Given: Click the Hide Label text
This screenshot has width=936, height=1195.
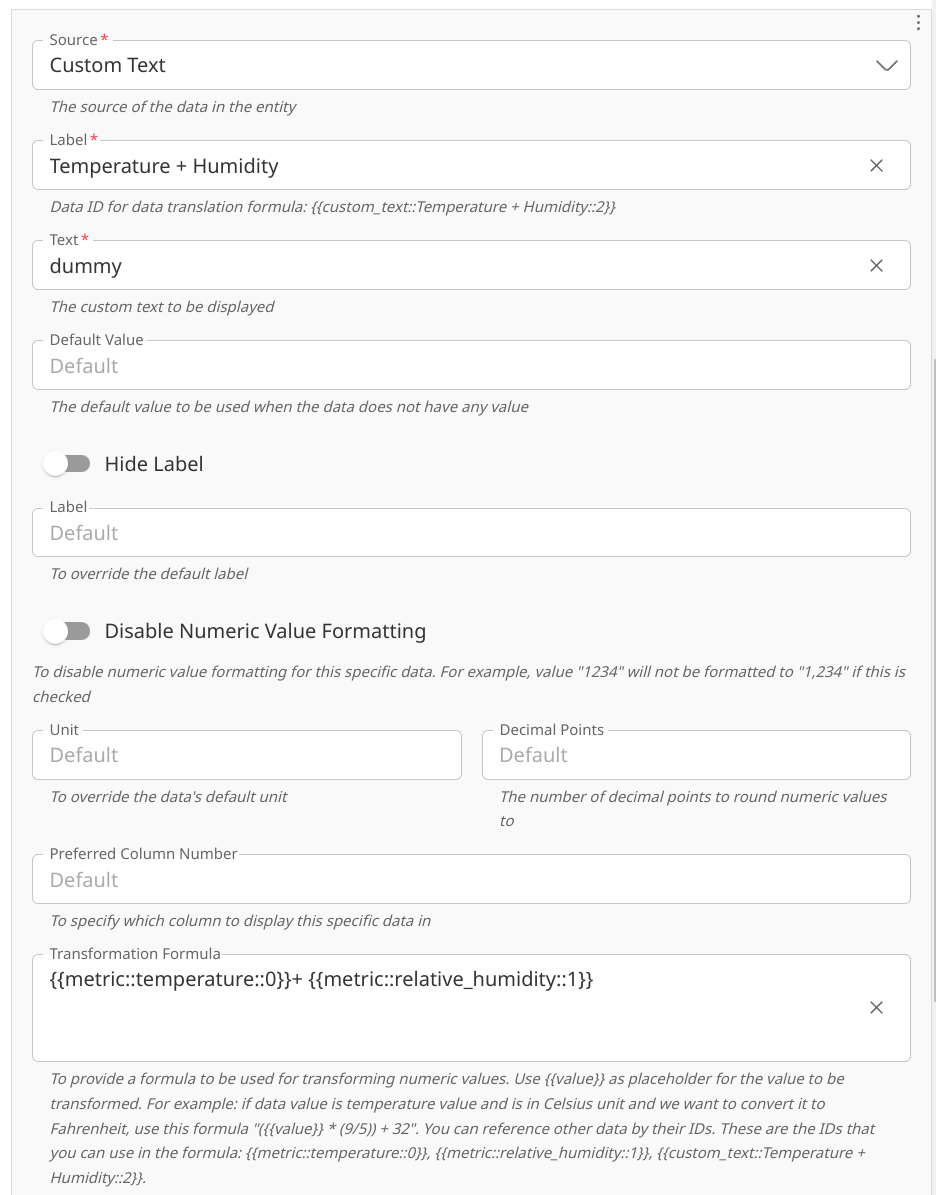Looking at the screenshot, I should 154,464.
